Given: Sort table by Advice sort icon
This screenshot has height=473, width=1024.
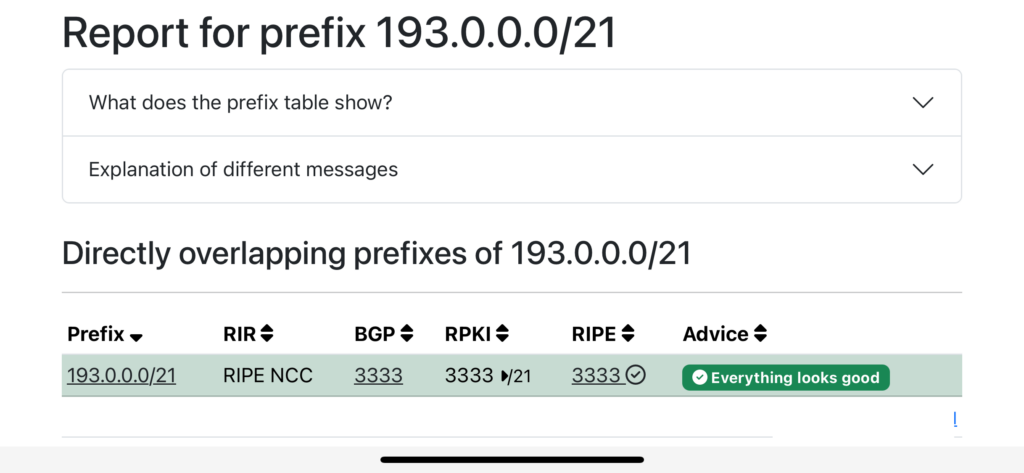Looking at the screenshot, I should pyautogui.click(x=760, y=334).
